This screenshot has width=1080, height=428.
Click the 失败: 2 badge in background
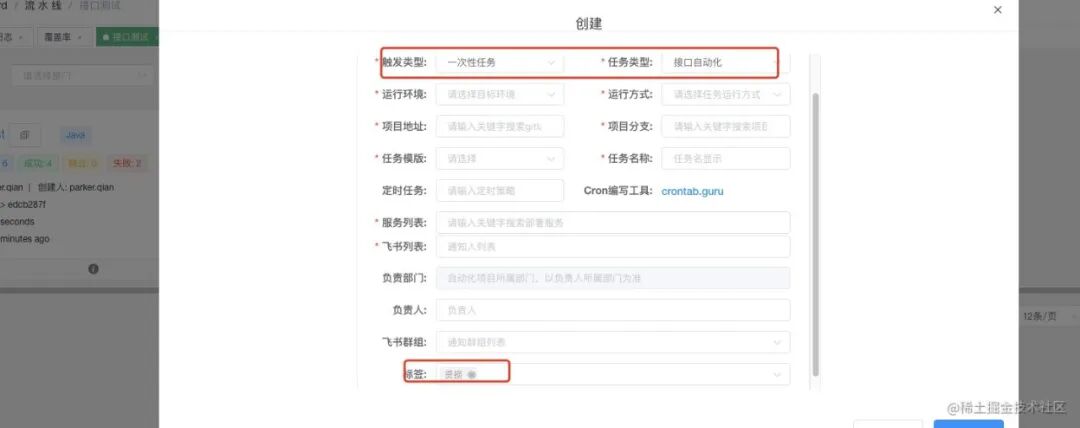127,163
